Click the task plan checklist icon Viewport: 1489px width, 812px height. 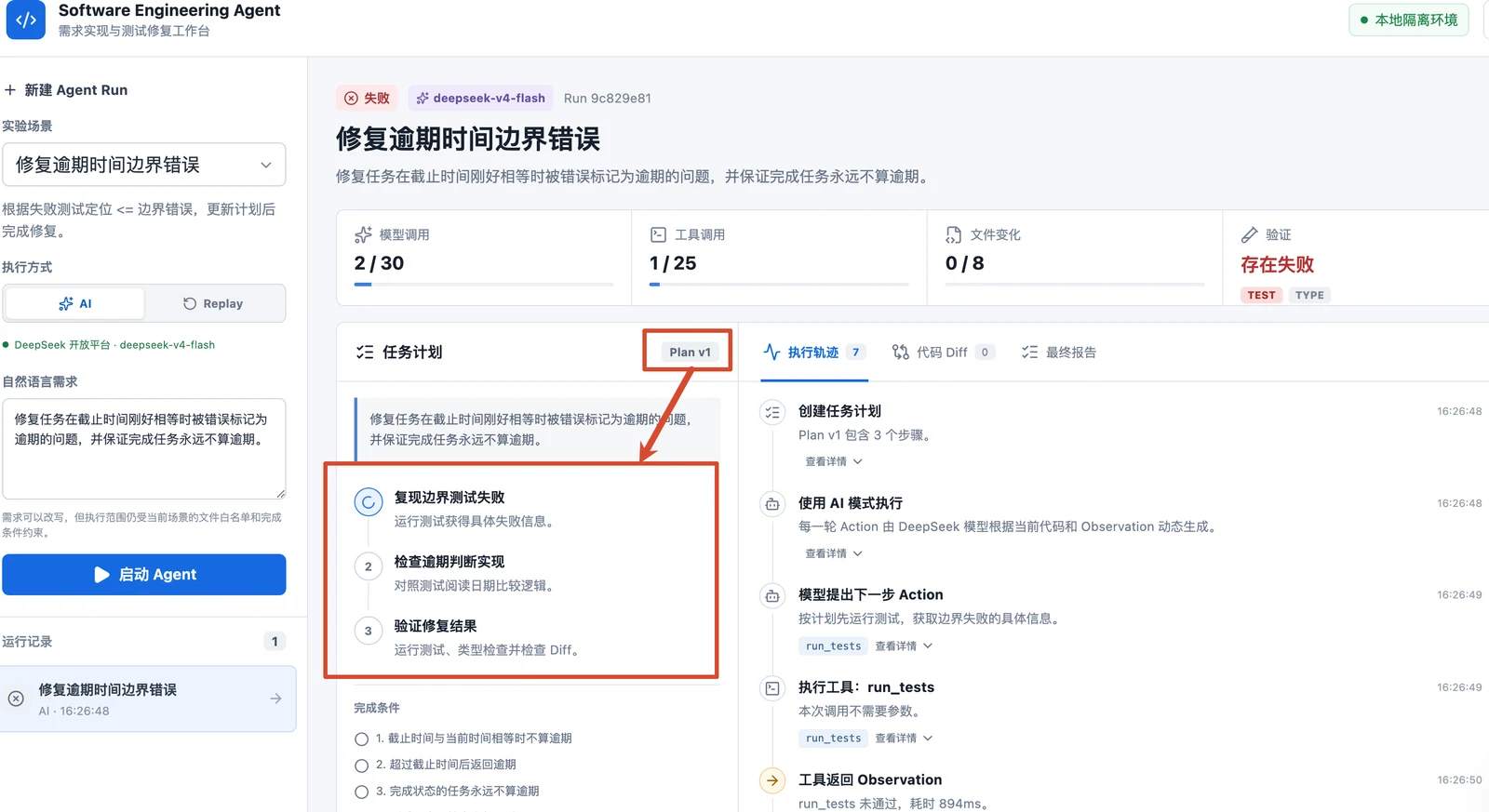(365, 353)
